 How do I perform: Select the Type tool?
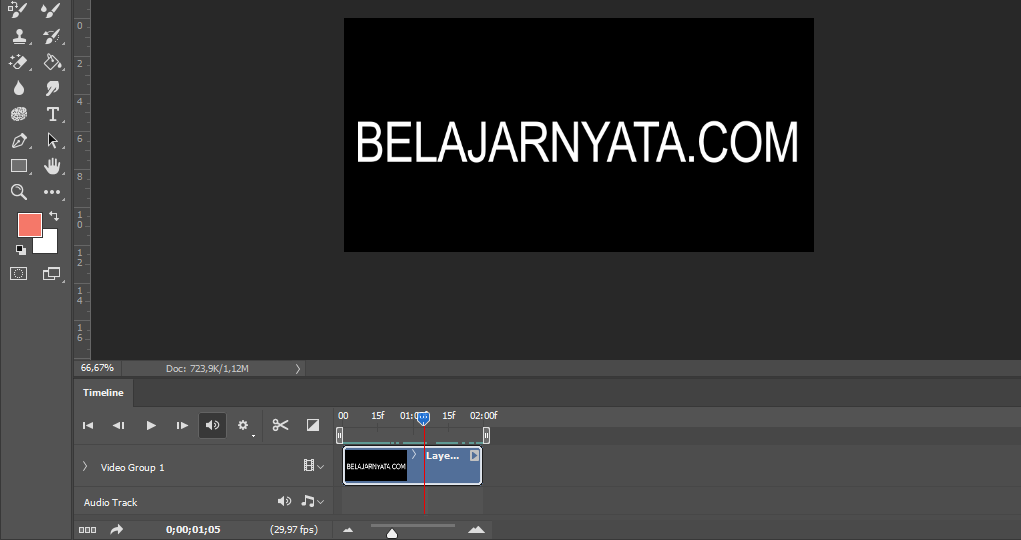point(52,115)
